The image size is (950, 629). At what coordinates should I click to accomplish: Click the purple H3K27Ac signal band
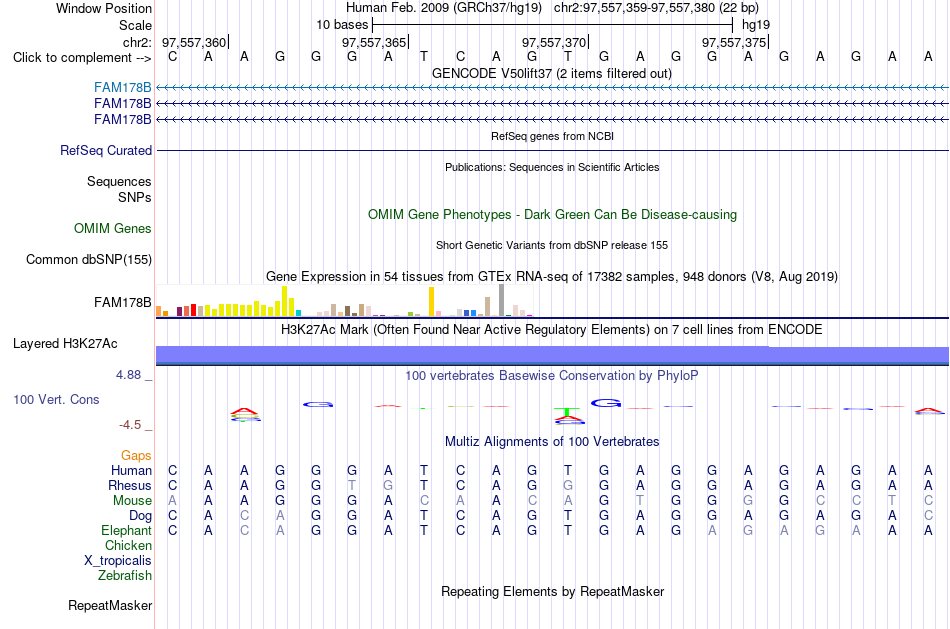(552, 354)
